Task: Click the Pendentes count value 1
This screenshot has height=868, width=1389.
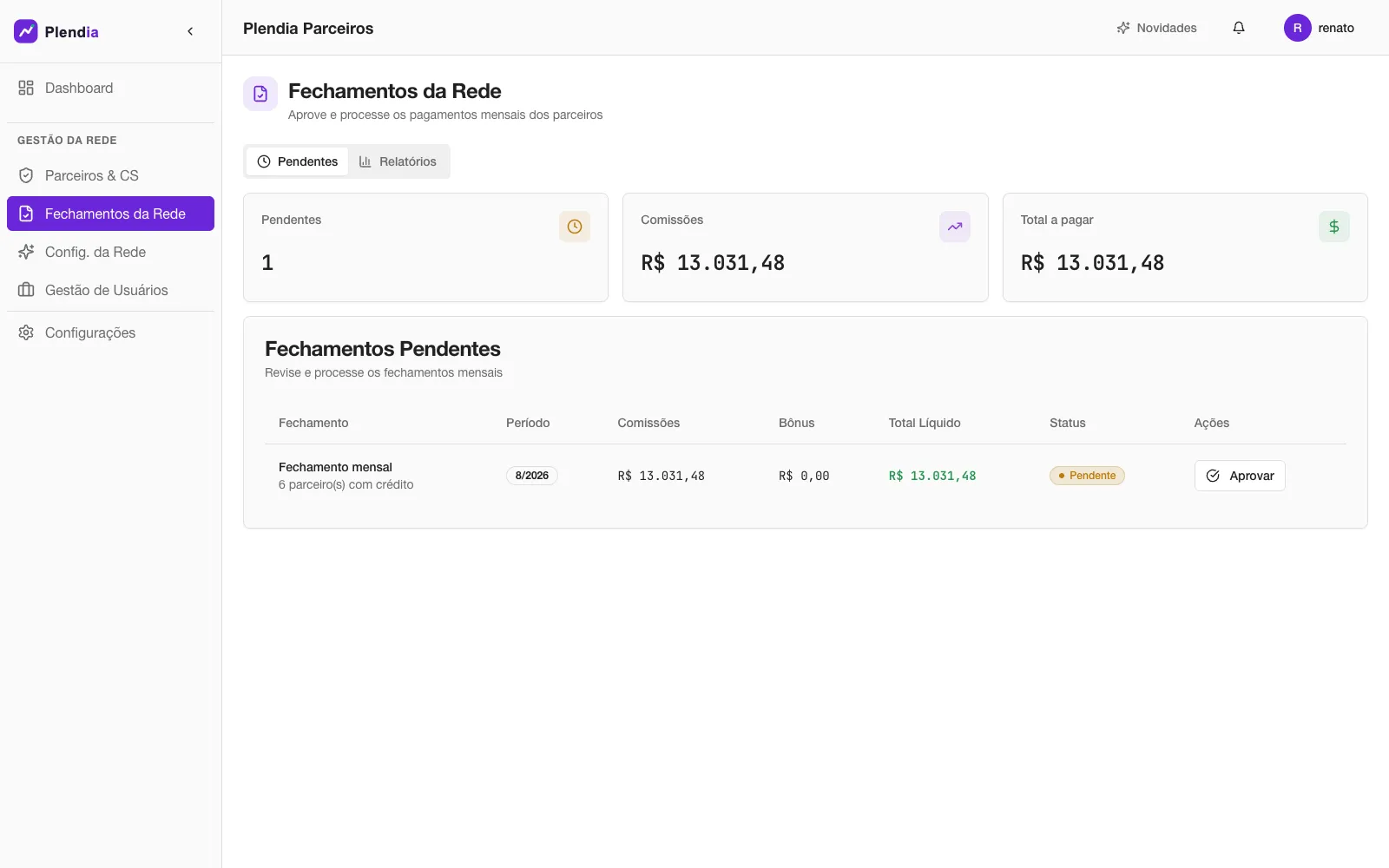Action: [x=267, y=263]
